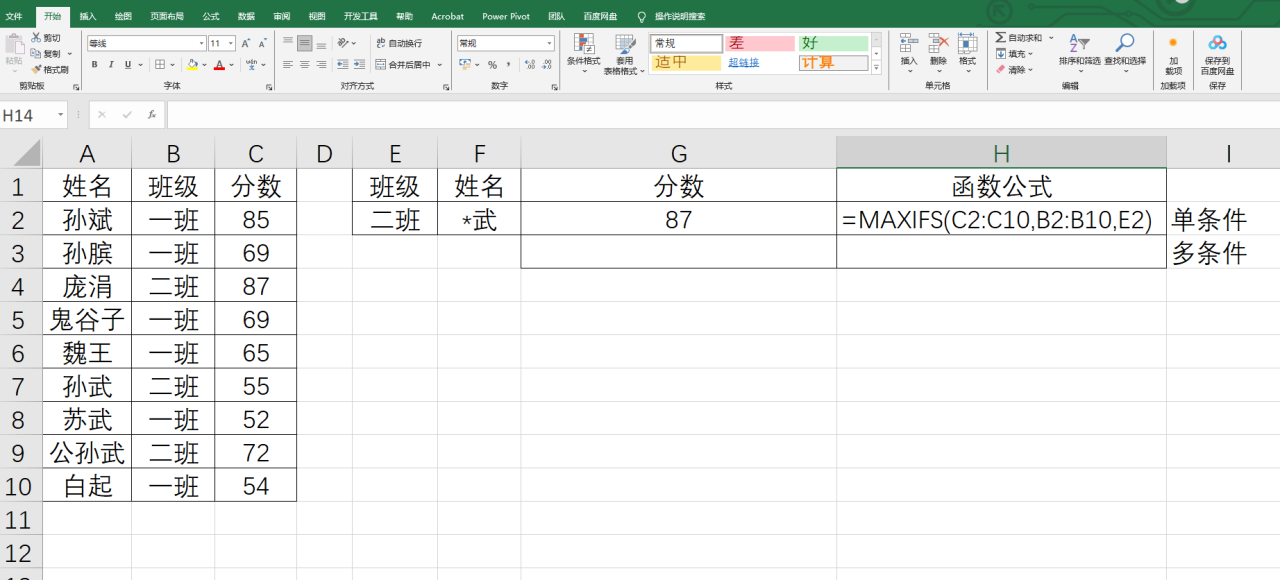Select the Format Painter (格式刷) brush
This screenshot has width=1280, height=580.
36,69
